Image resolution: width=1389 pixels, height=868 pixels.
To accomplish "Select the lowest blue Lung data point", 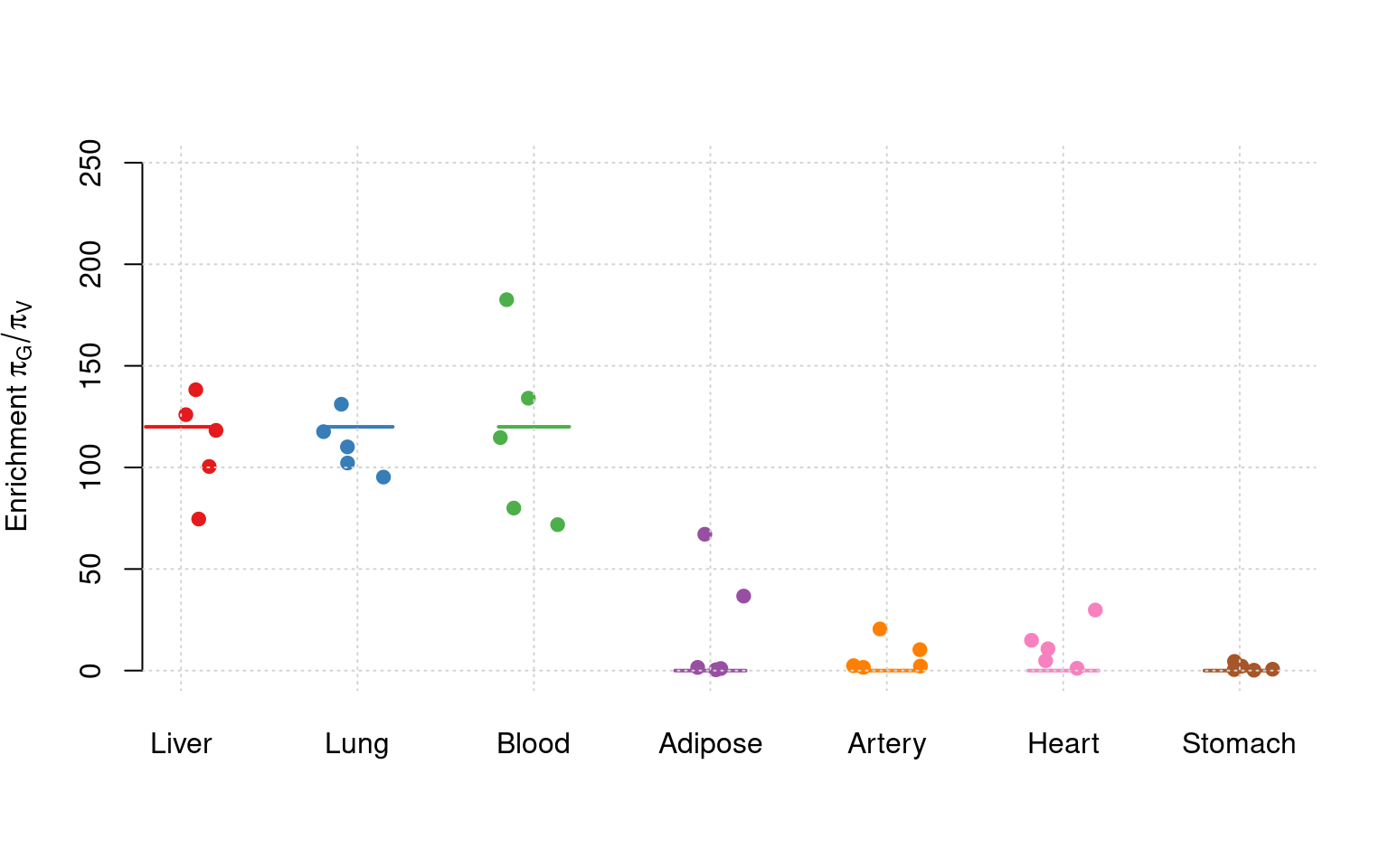I will pyautogui.click(x=383, y=477).
